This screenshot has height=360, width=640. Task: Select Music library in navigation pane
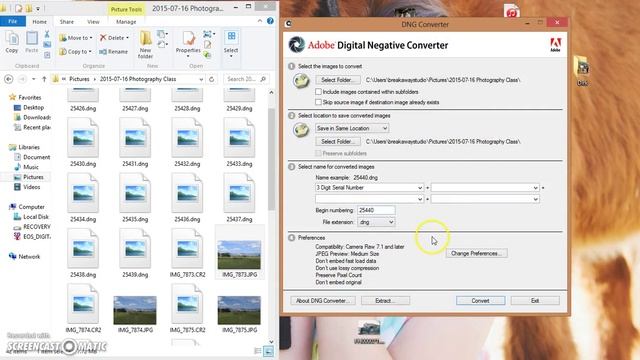click(27, 167)
